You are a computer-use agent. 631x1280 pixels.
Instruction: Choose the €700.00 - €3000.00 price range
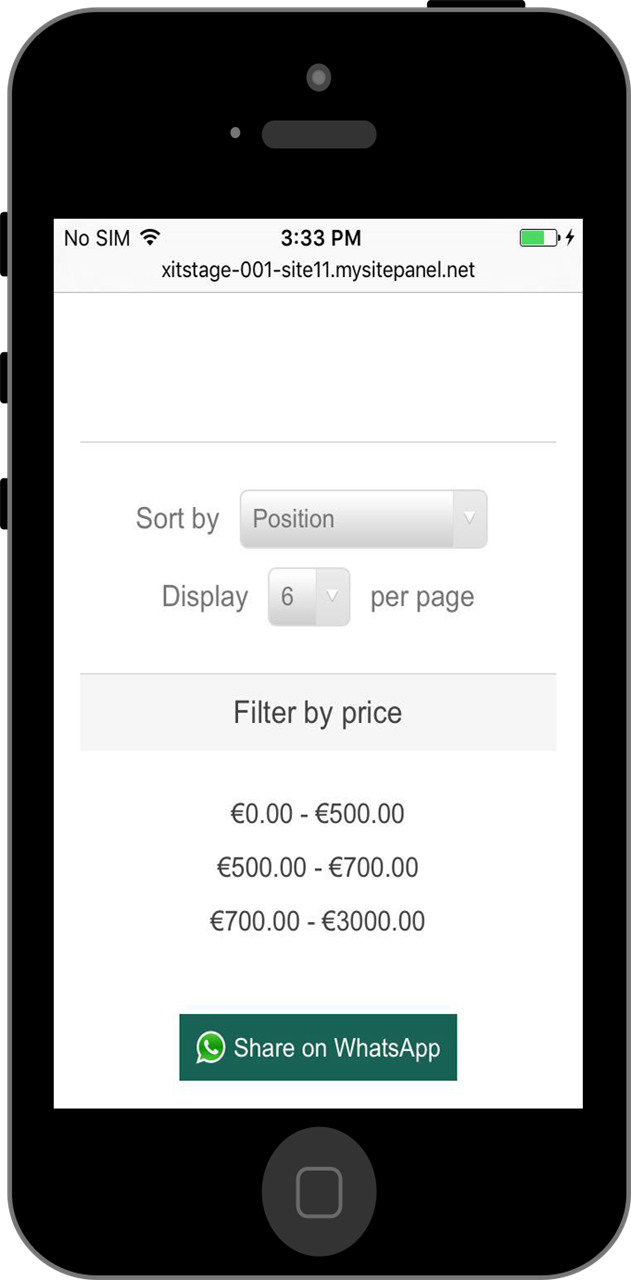(x=317, y=921)
